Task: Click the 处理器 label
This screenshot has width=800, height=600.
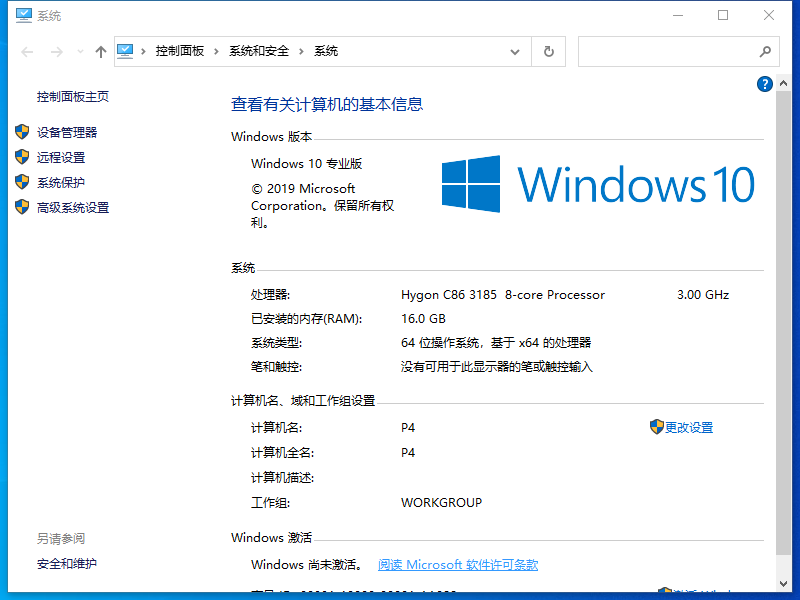Action: pyautogui.click(x=270, y=295)
